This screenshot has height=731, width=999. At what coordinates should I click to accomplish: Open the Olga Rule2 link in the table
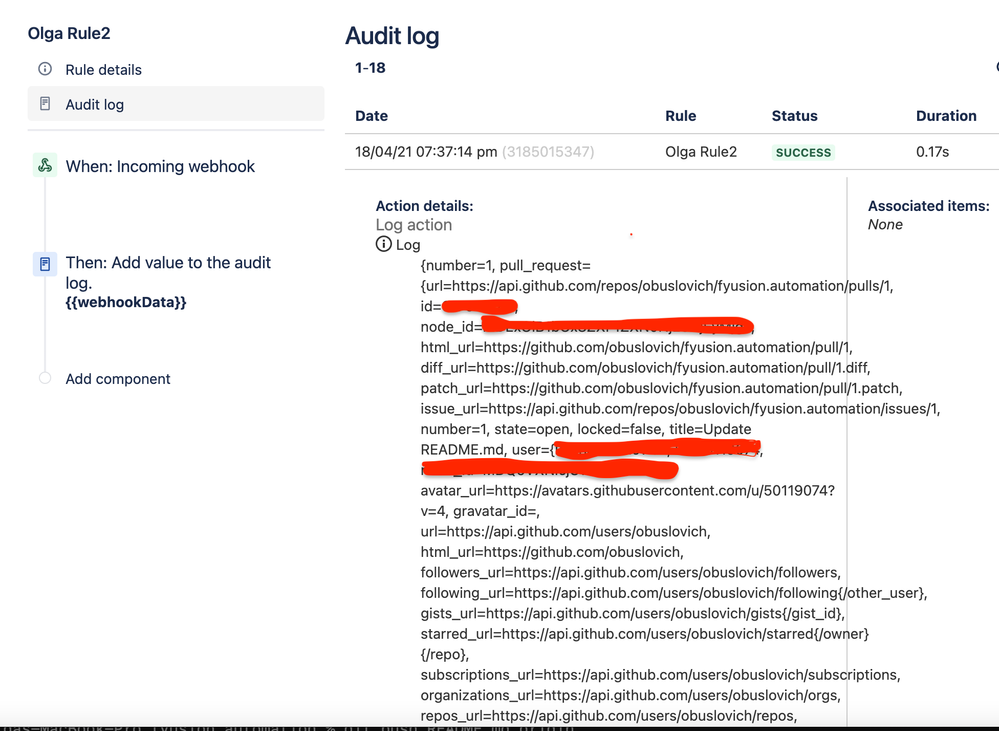[x=701, y=152]
